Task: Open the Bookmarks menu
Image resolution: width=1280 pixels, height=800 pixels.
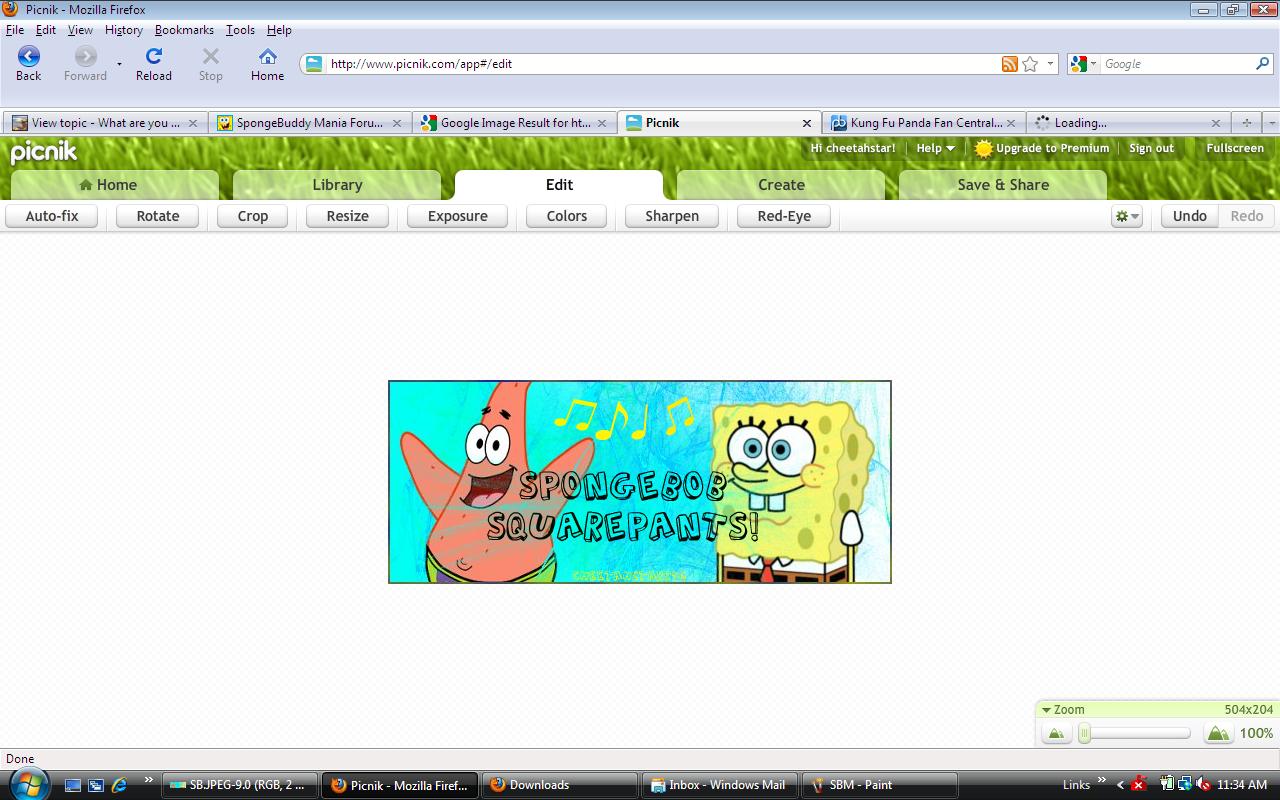Action: 184,30
